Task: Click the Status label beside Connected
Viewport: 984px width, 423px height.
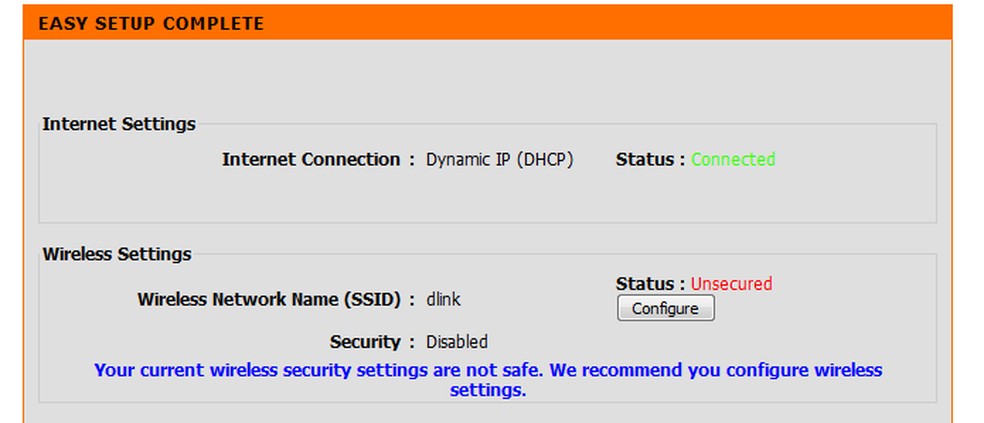Action: click(650, 159)
